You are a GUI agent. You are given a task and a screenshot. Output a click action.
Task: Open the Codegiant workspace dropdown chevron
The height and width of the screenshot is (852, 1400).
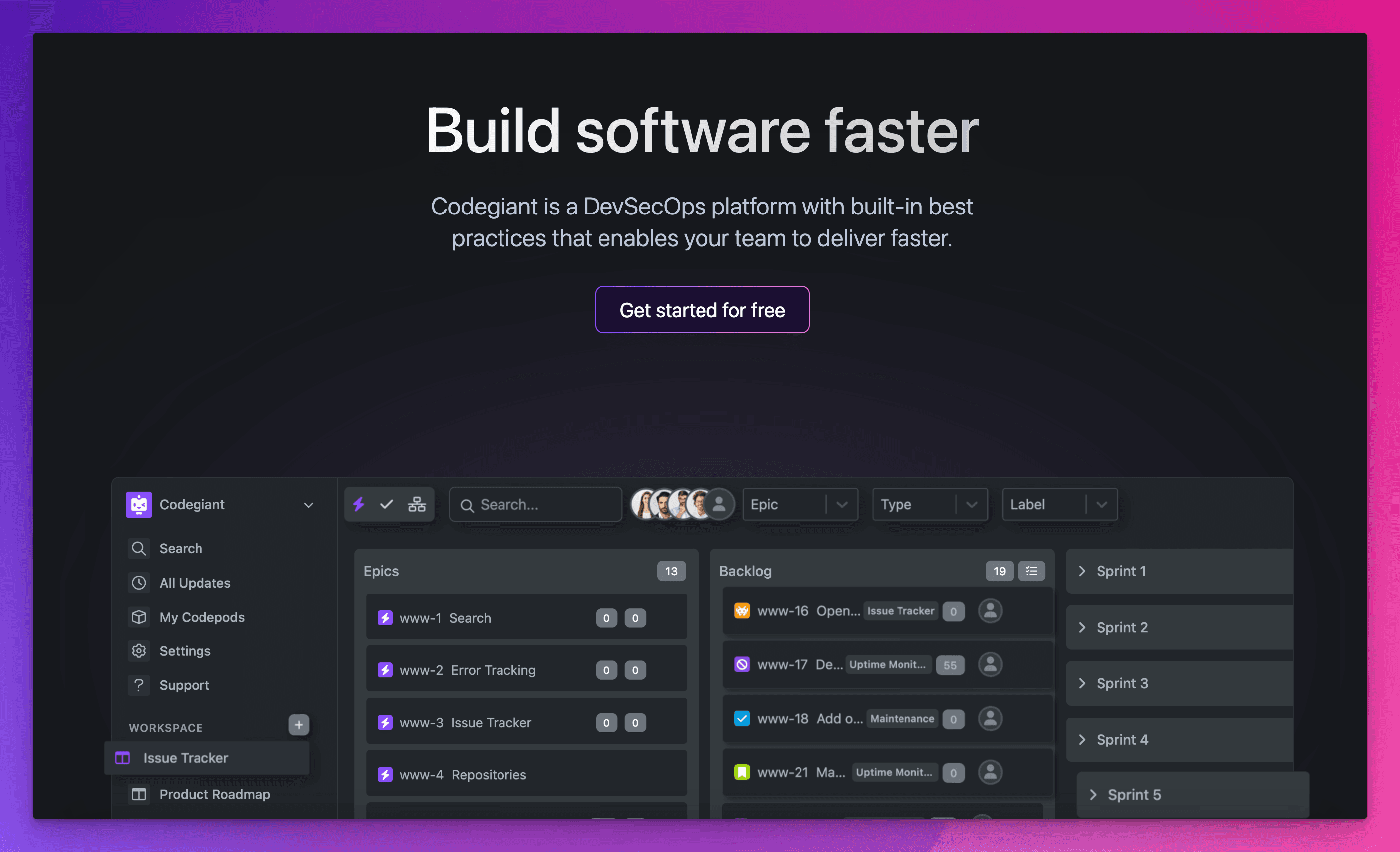pos(308,505)
